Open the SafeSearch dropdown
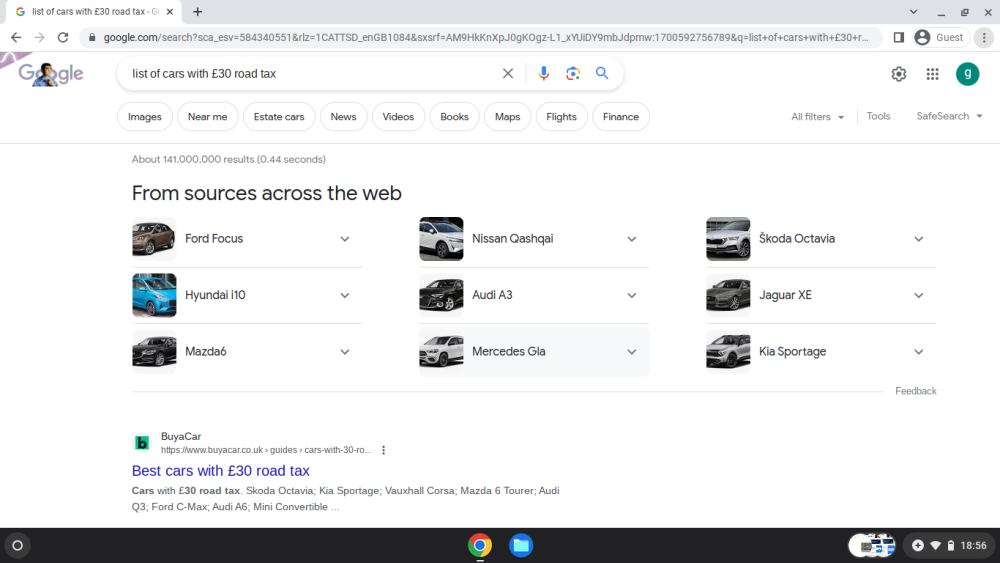Screen dimensions: 1000x563 949,116
